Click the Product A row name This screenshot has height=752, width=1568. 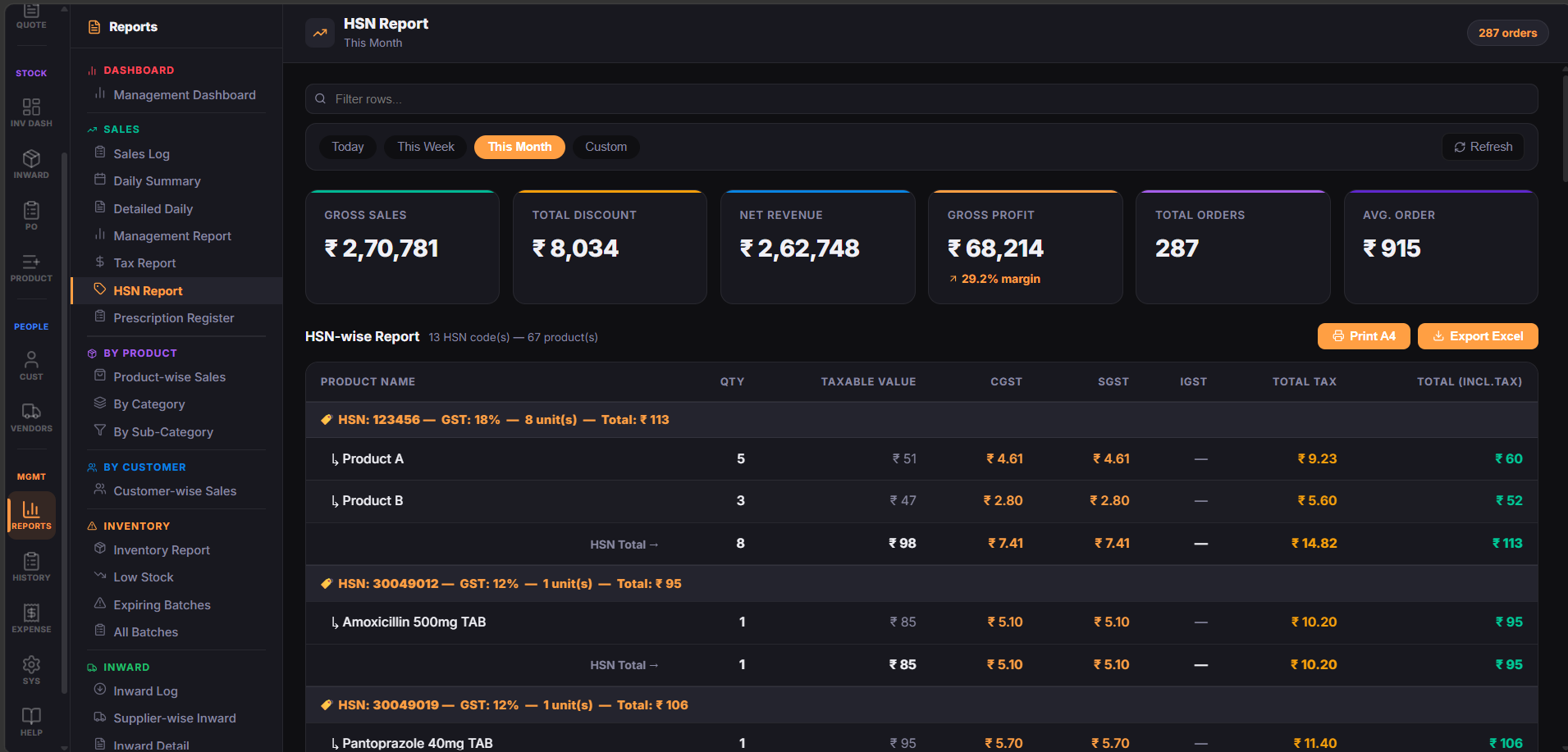tap(373, 459)
